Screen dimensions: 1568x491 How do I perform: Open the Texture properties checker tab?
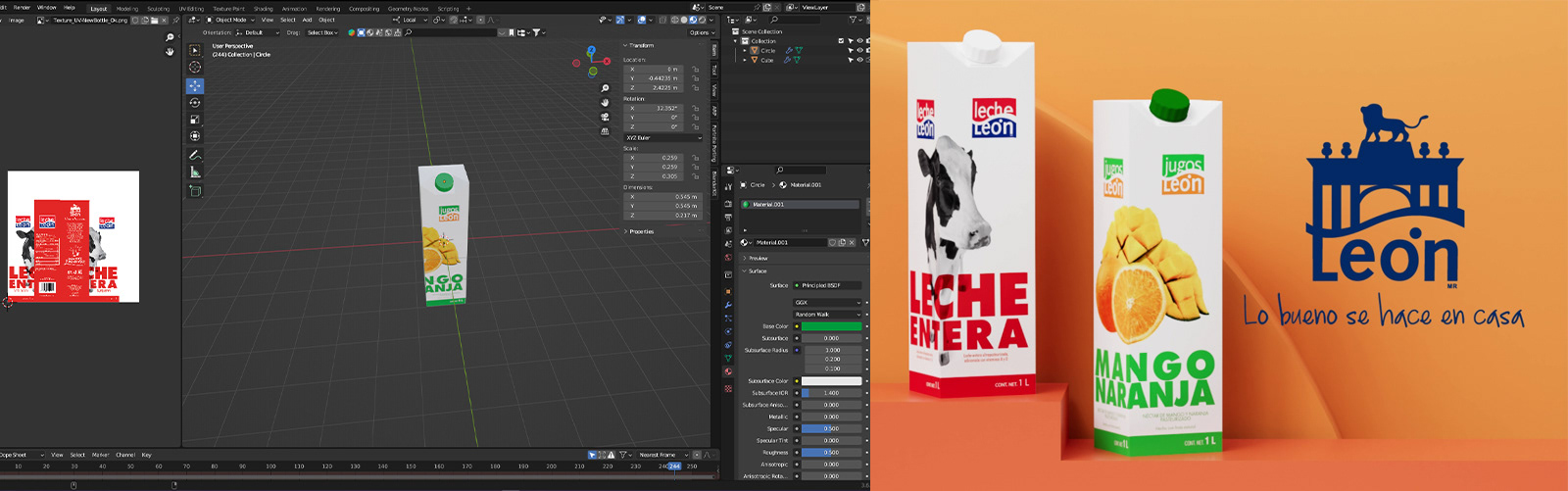728,388
